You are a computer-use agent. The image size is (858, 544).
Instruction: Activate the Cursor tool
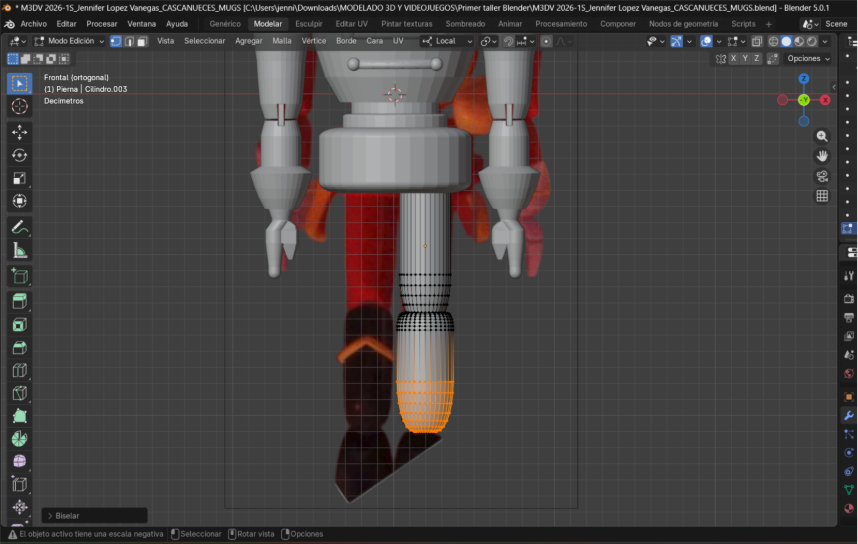[x=19, y=106]
